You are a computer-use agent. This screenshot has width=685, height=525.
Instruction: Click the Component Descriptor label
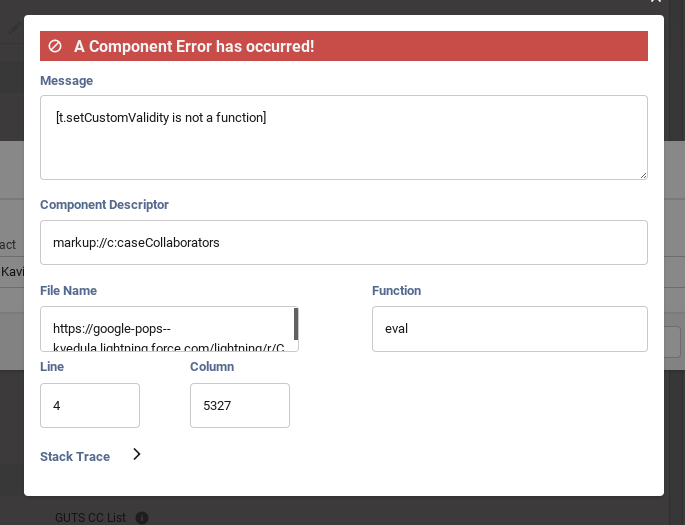[x=104, y=204]
